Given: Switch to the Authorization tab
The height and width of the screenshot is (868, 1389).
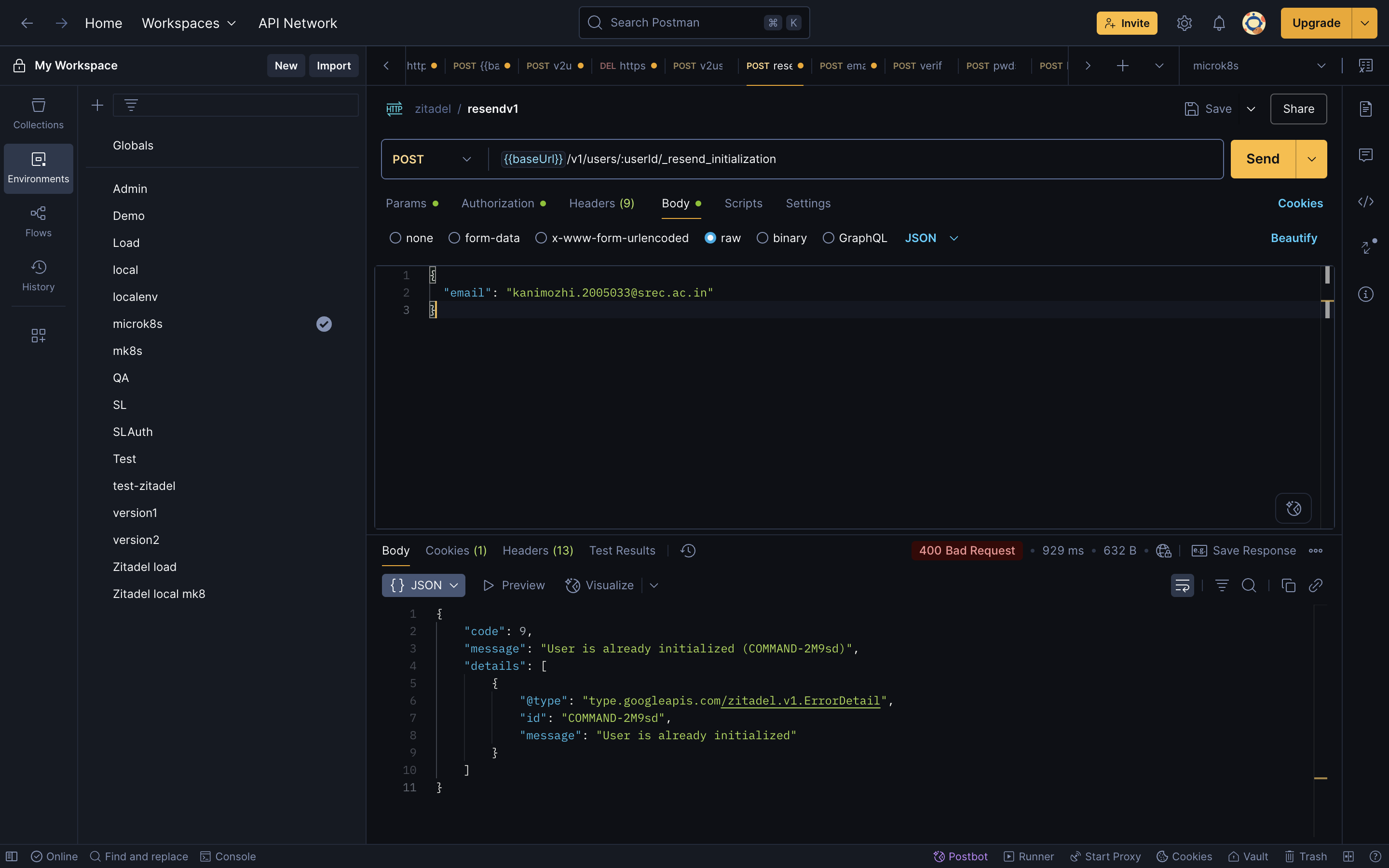Looking at the screenshot, I should (504, 203).
